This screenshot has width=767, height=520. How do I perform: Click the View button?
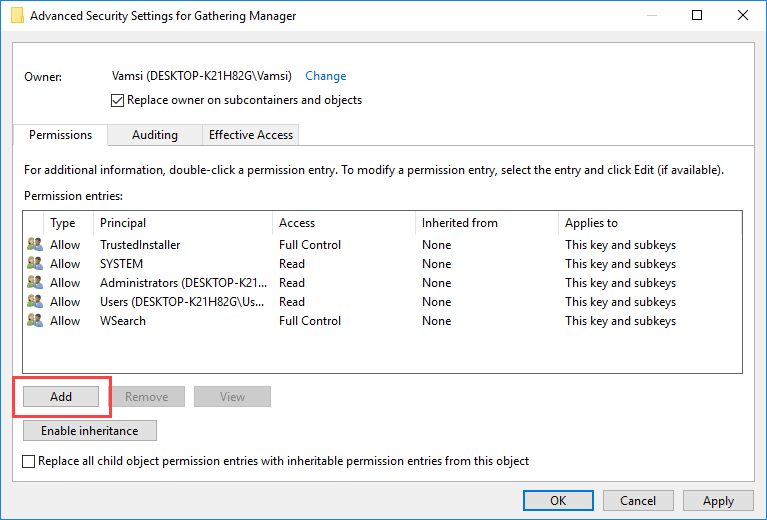point(232,397)
